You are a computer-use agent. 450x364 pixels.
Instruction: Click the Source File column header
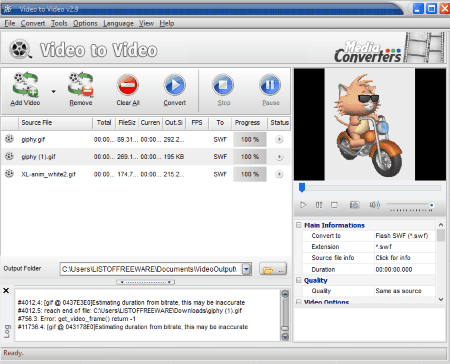pyautogui.click(x=55, y=123)
